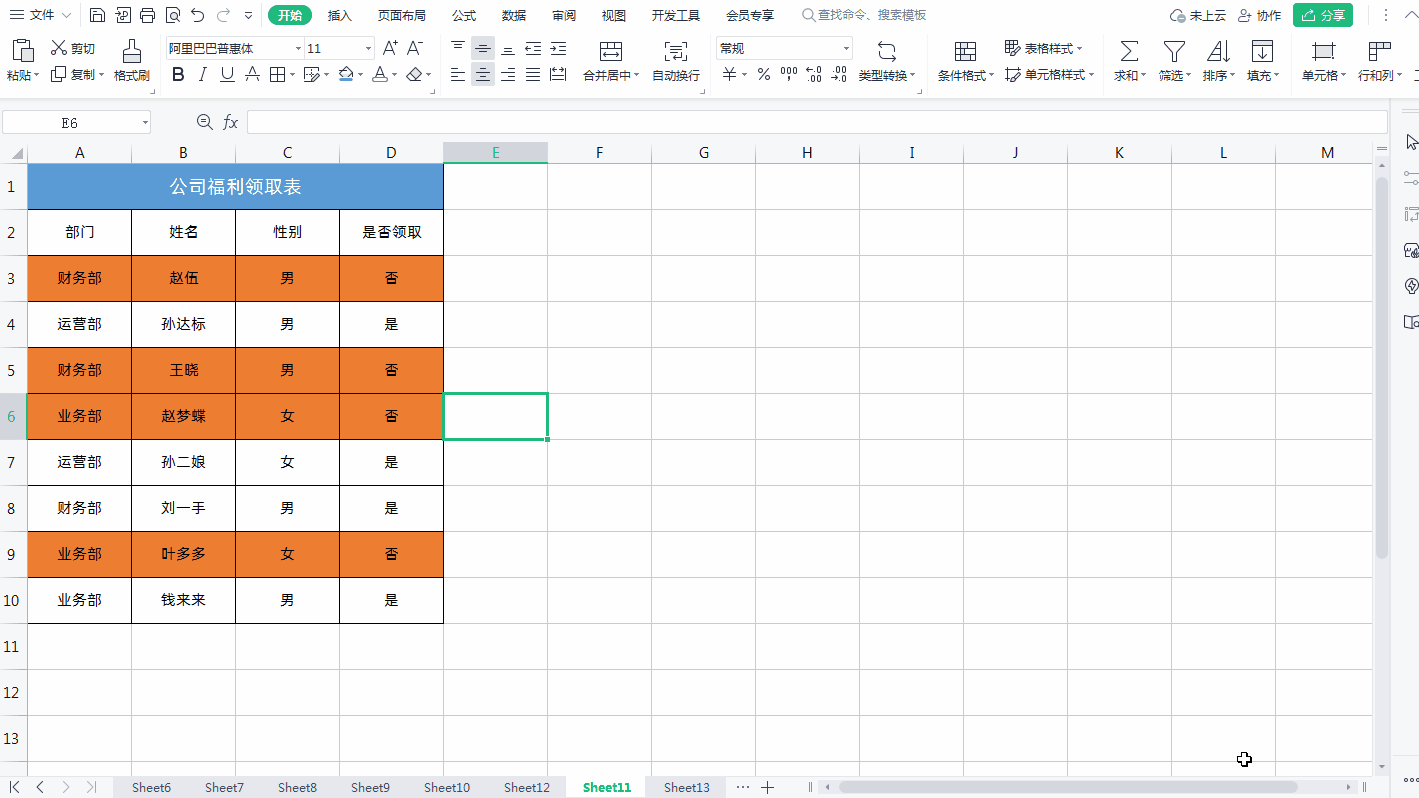Switch to sheet tab Sheet13
Image resolution: width=1419 pixels, height=798 pixels.
687,787
